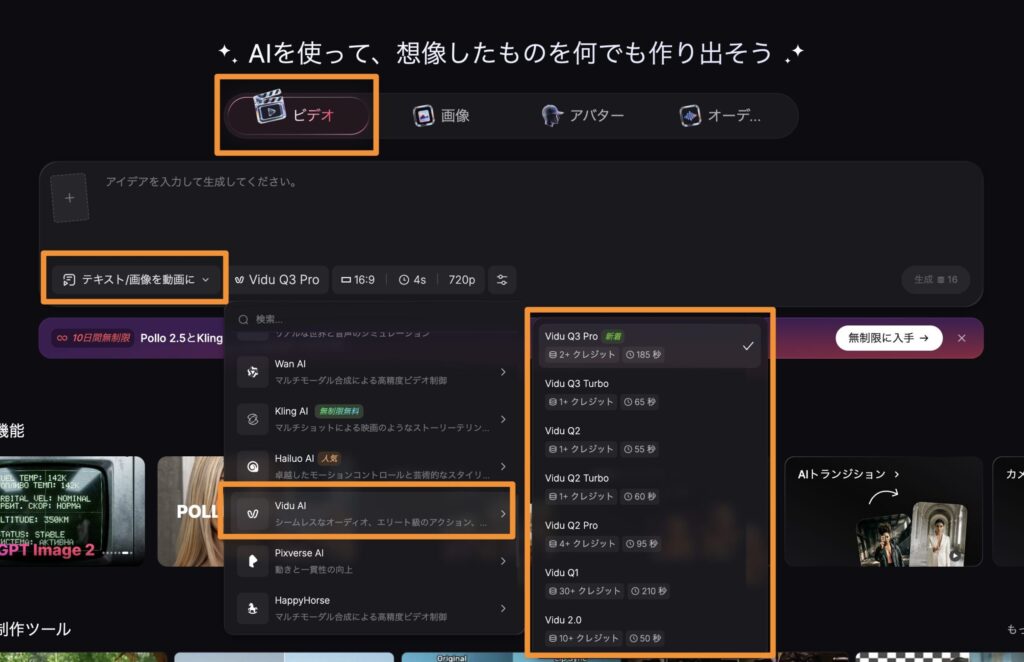1024x662 pixels.
Task: Open the GPT Image 2 thumbnail
Action: pyautogui.click(x=72, y=511)
